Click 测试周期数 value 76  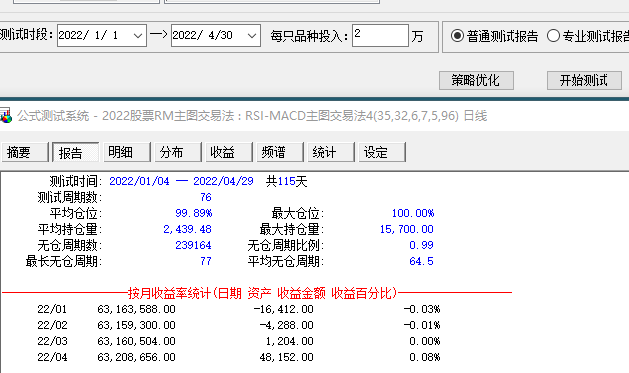206,197
